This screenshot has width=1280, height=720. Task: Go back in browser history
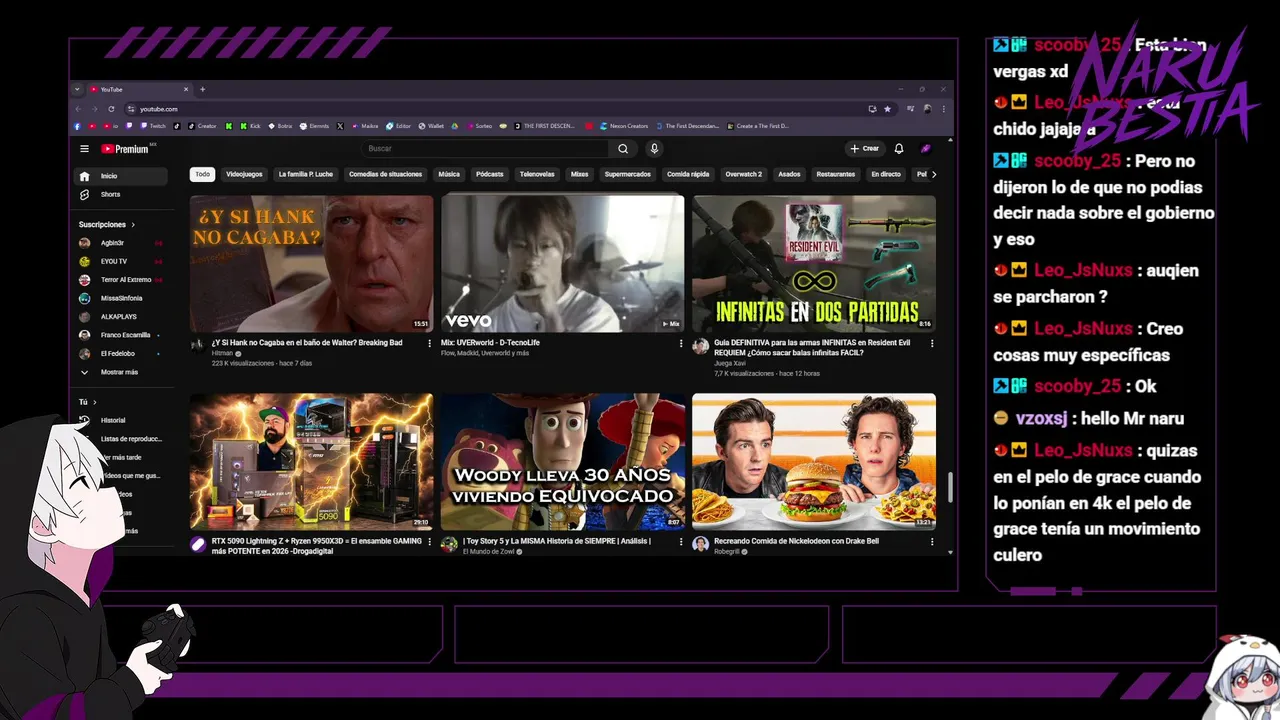click(x=79, y=109)
